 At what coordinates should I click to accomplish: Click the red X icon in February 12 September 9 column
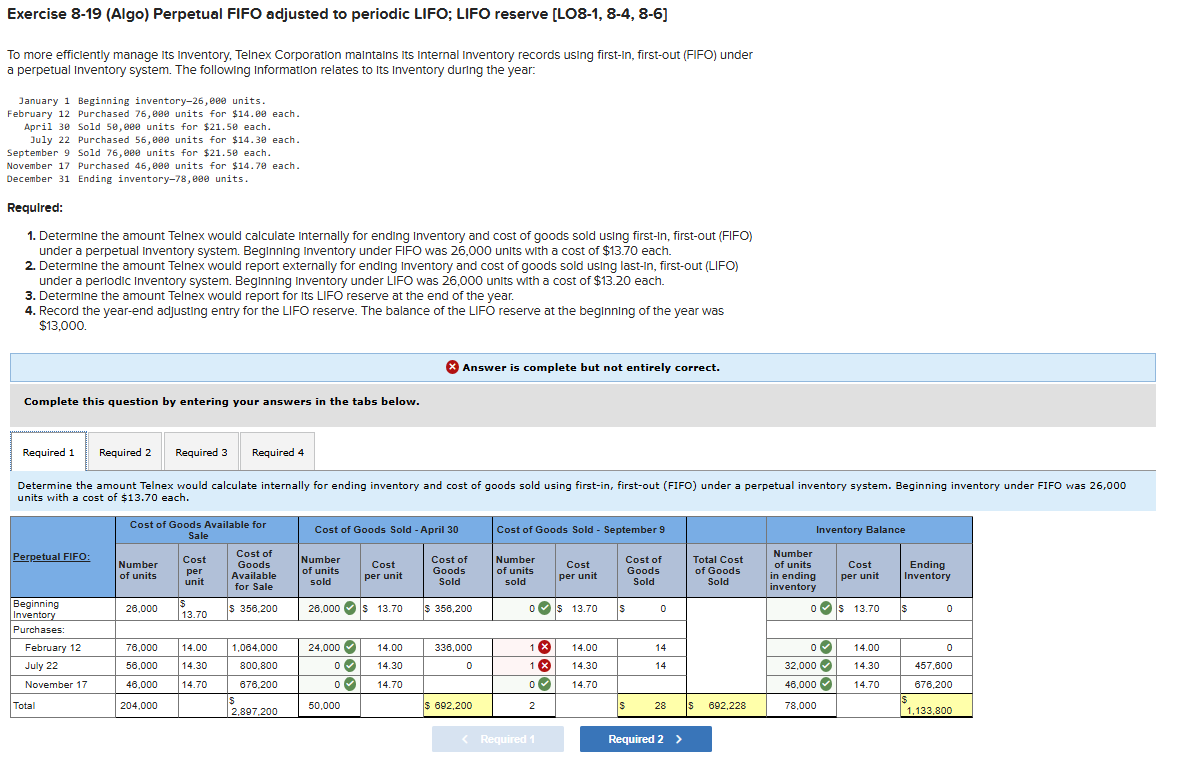tap(544, 646)
